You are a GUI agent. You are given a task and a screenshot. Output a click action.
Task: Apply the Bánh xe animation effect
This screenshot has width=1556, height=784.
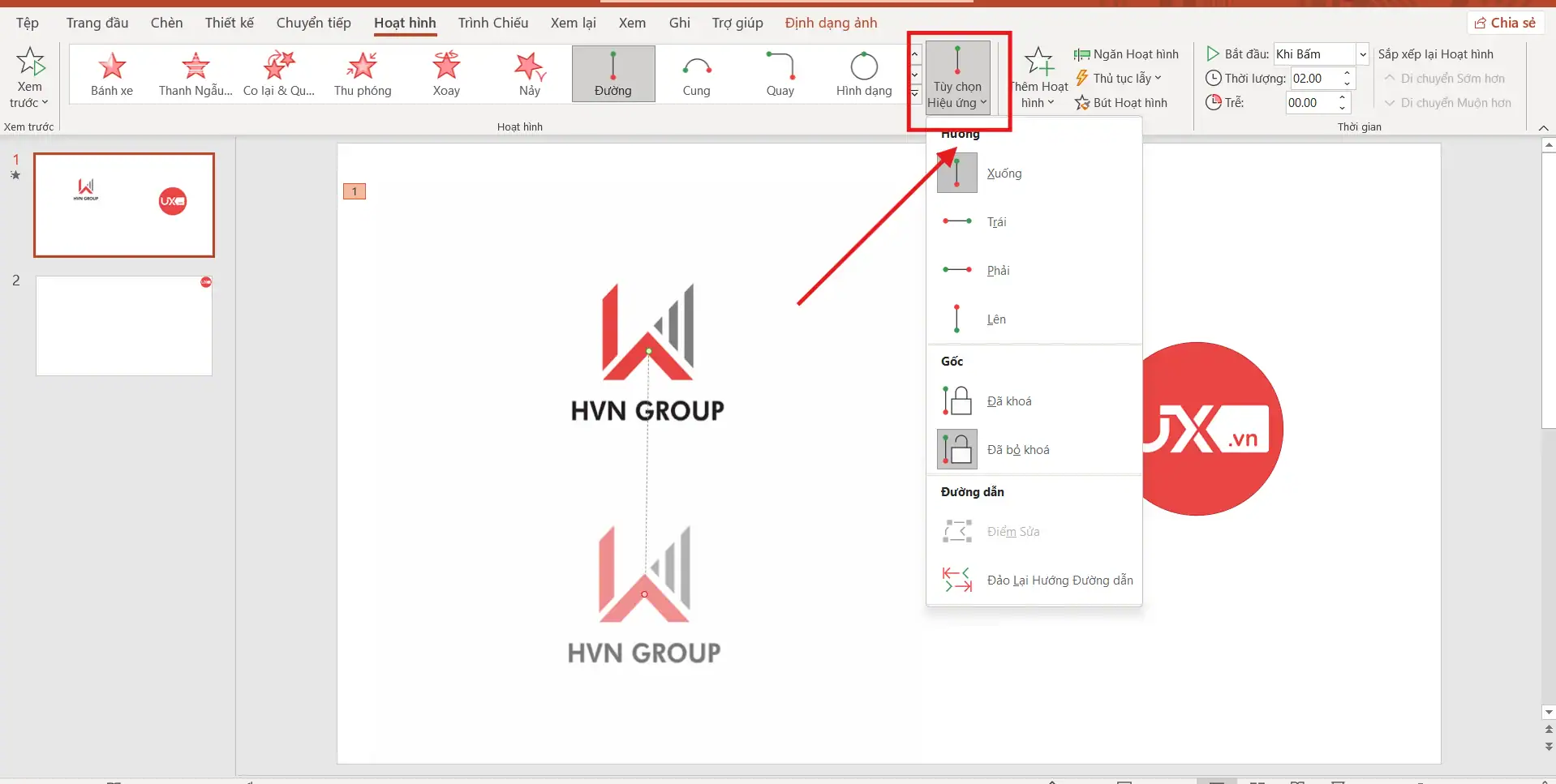tap(112, 74)
